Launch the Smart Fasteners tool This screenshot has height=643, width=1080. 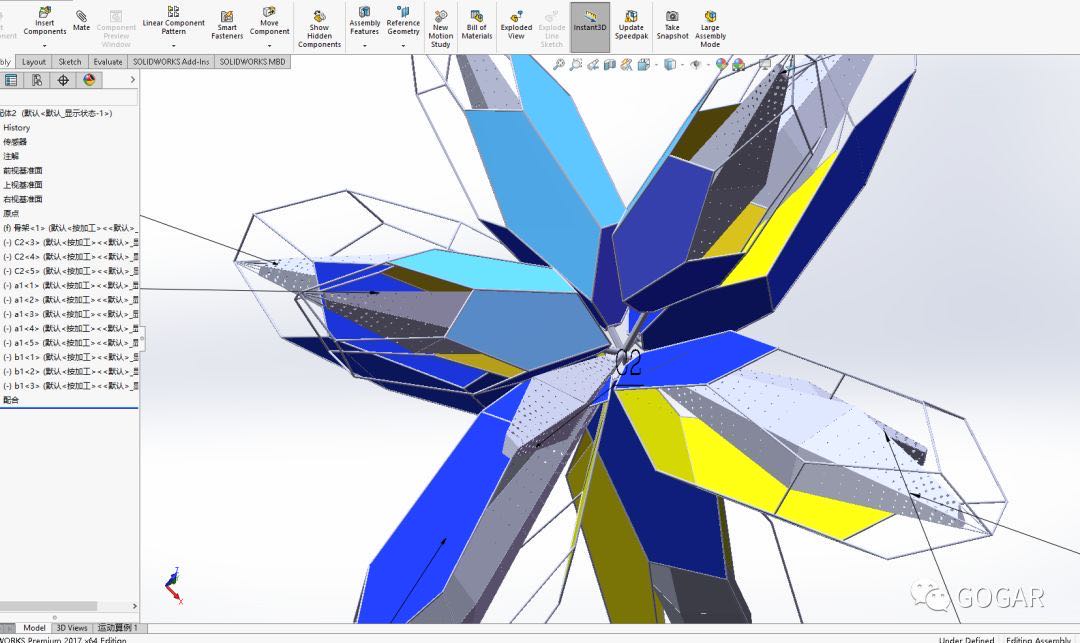pyautogui.click(x=227, y=25)
